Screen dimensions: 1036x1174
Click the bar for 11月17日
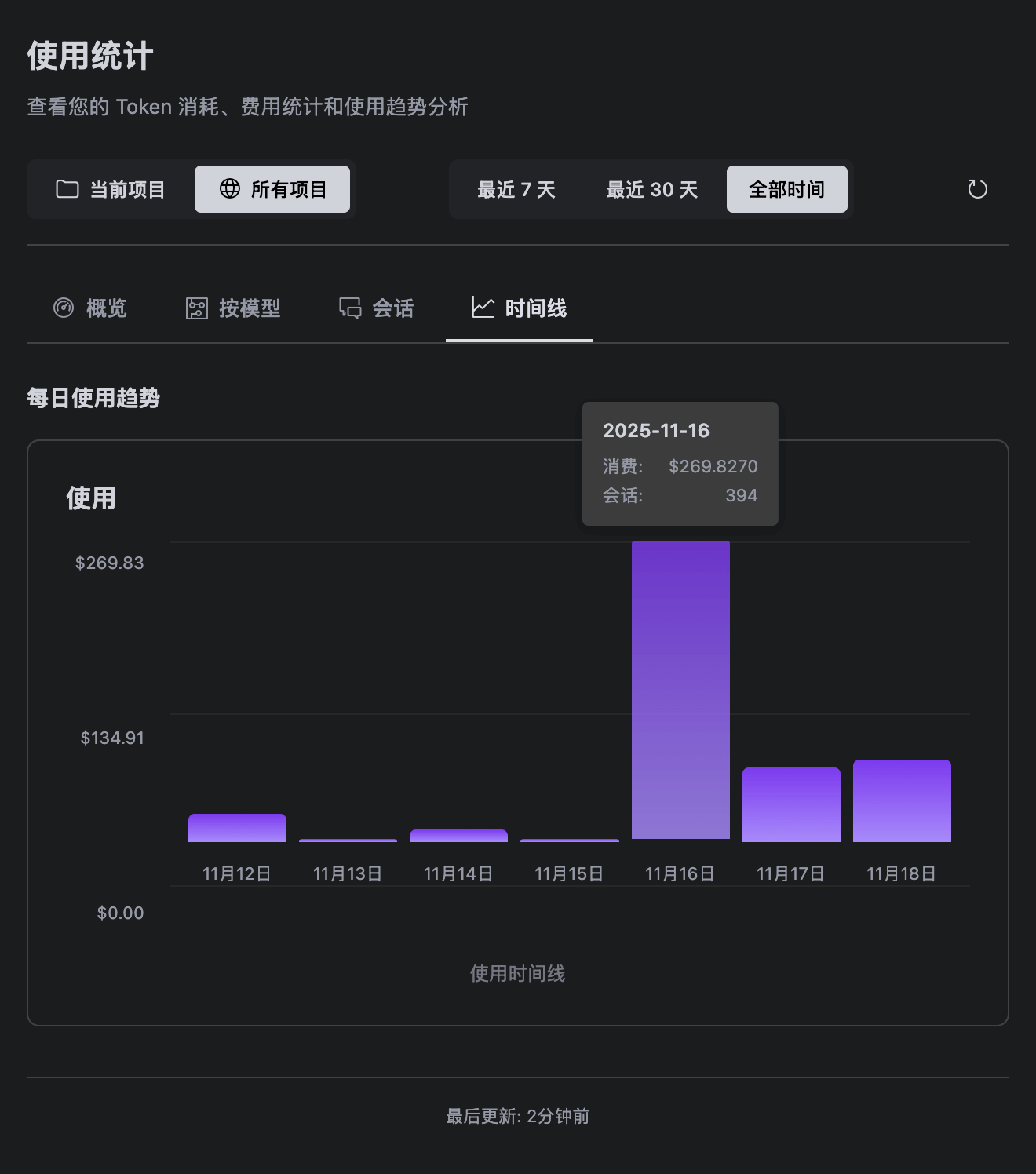(x=791, y=804)
